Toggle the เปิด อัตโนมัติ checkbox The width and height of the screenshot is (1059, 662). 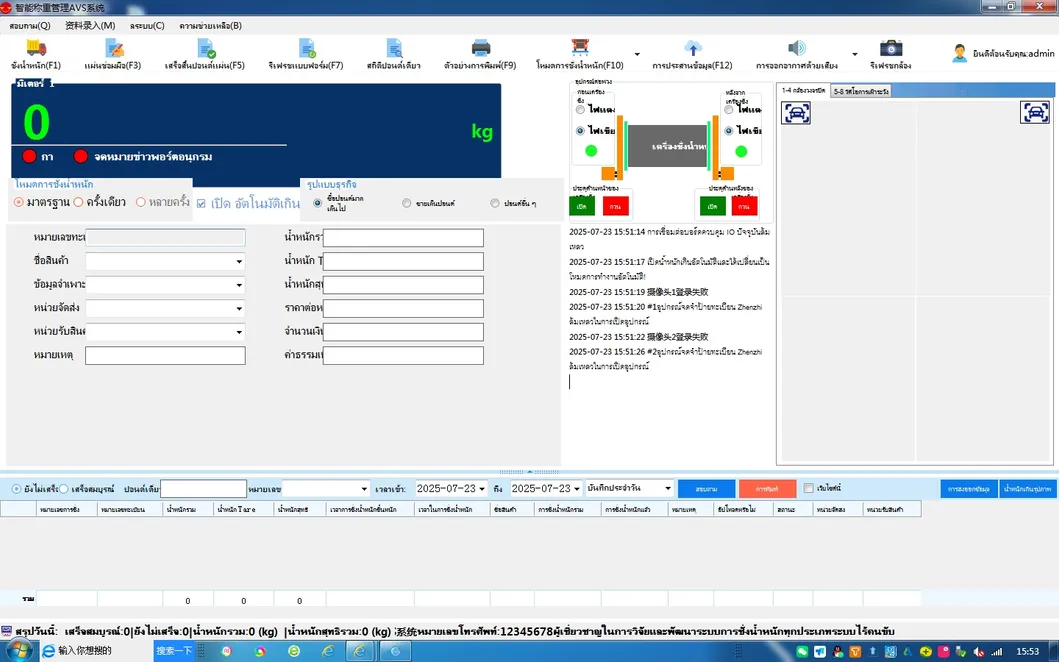click(x=201, y=203)
